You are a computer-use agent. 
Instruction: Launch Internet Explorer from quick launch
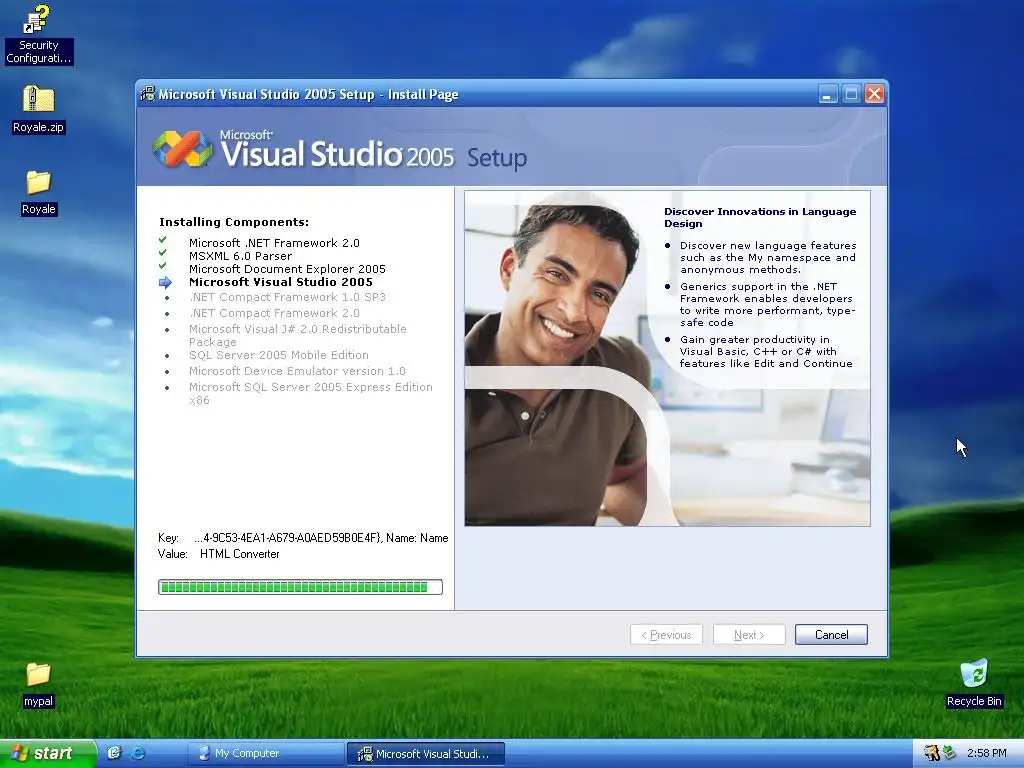(138, 753)
